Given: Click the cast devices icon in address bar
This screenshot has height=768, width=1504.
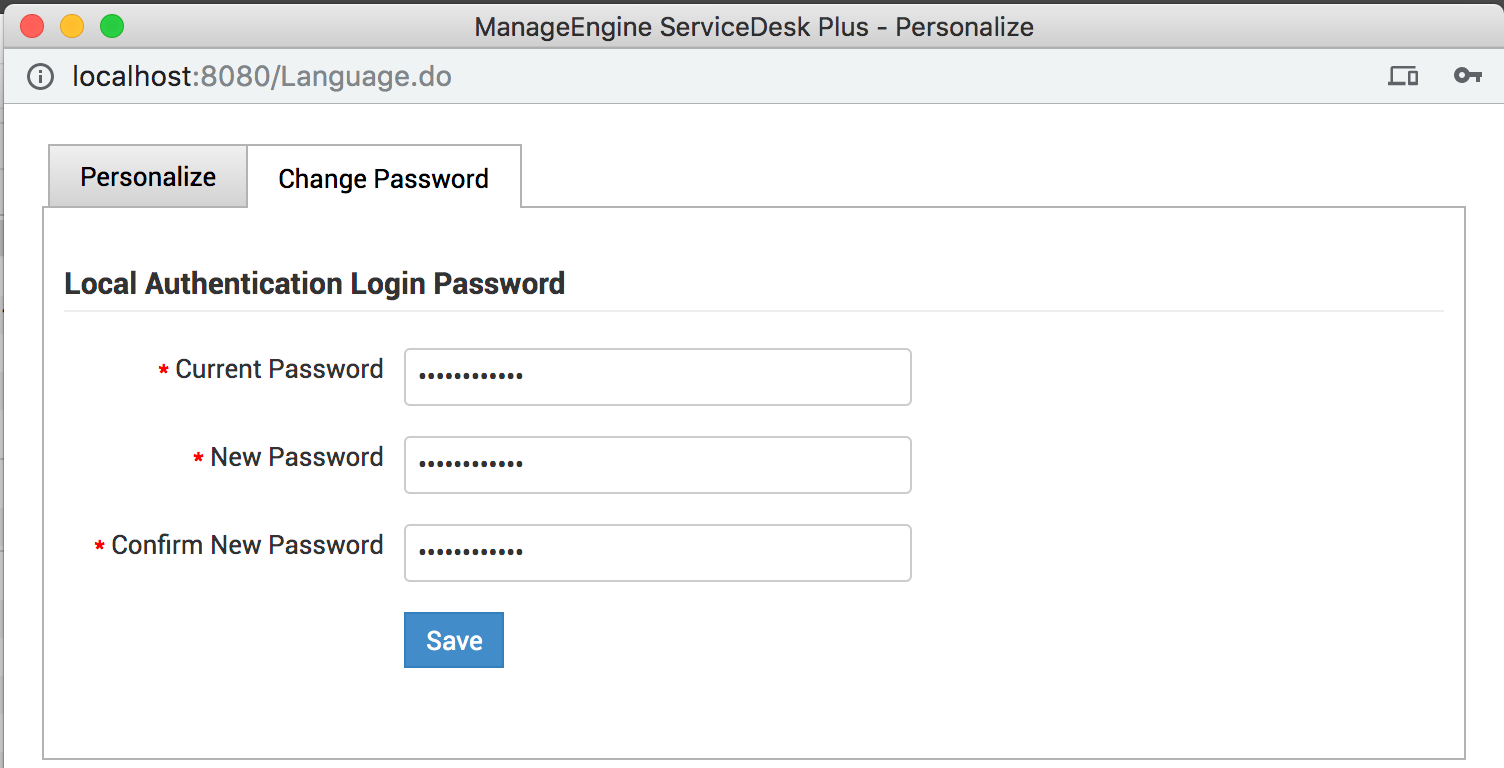Looking at the screenshot, I should click(x=1403, y=76).
